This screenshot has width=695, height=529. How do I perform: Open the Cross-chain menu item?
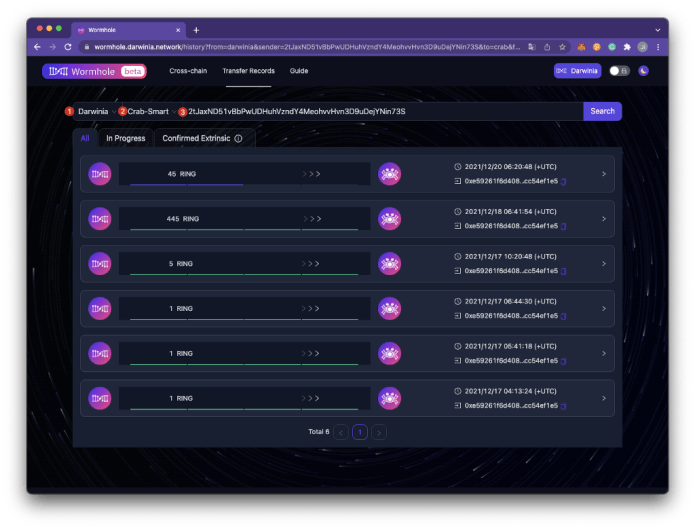(x=188, y=71)
